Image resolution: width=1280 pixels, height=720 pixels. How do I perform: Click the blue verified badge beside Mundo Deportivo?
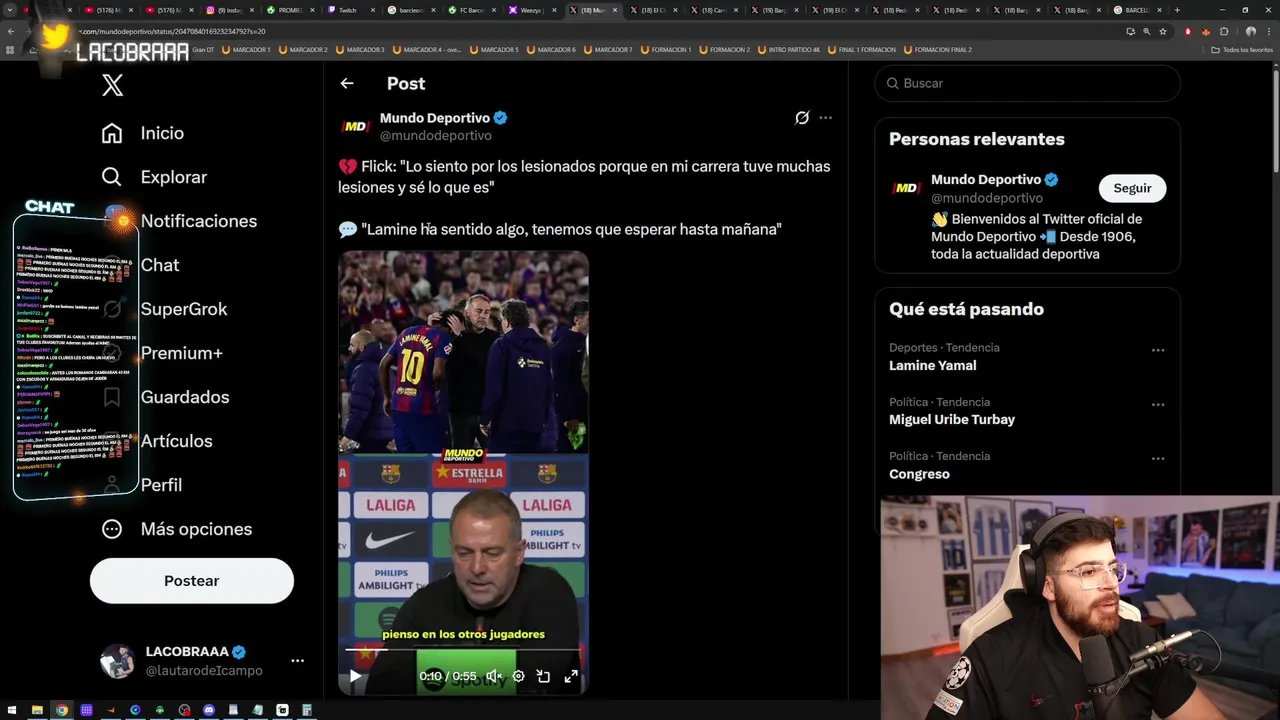(500, 118)
